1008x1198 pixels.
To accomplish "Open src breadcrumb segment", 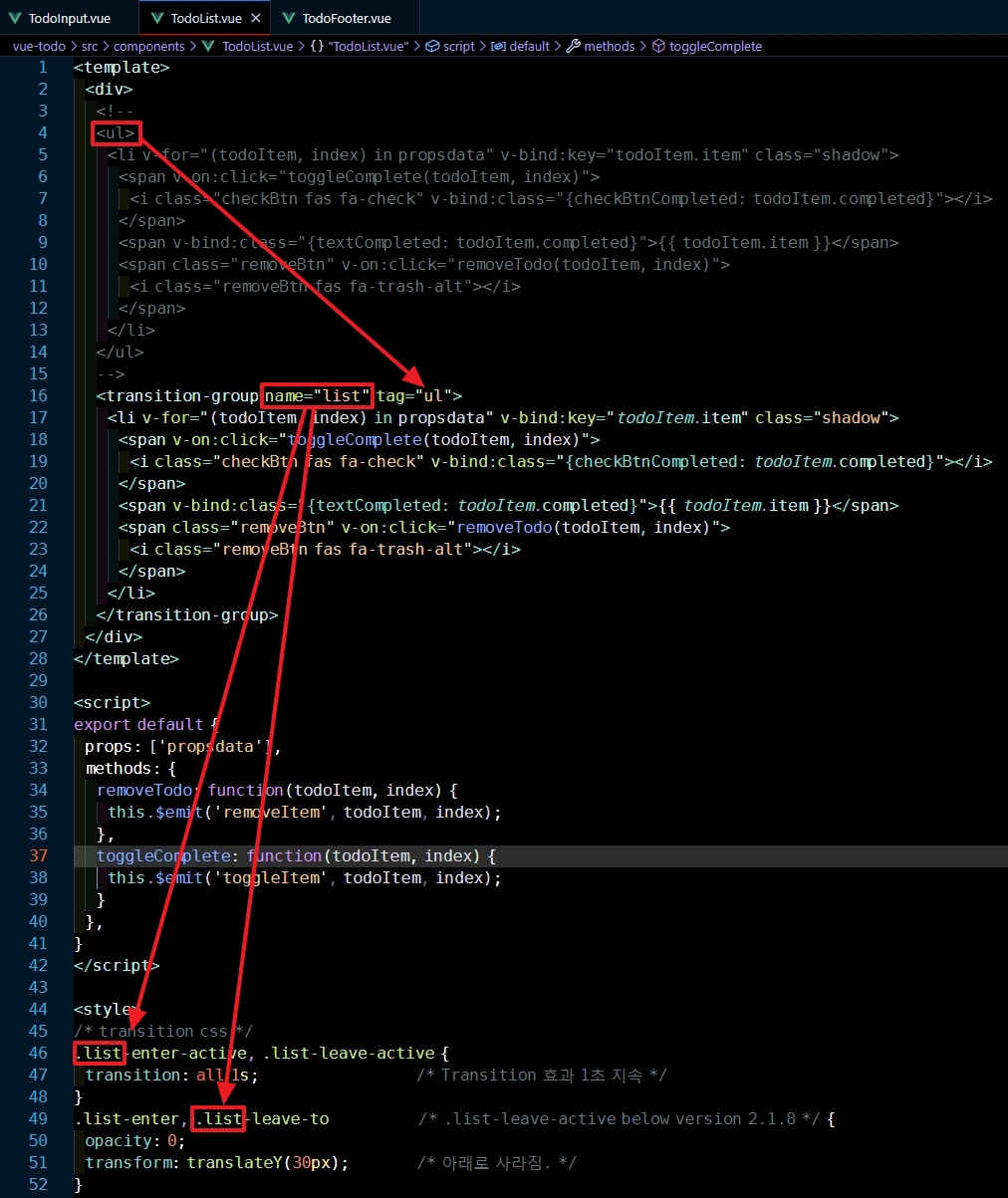I will click(90, 46).
